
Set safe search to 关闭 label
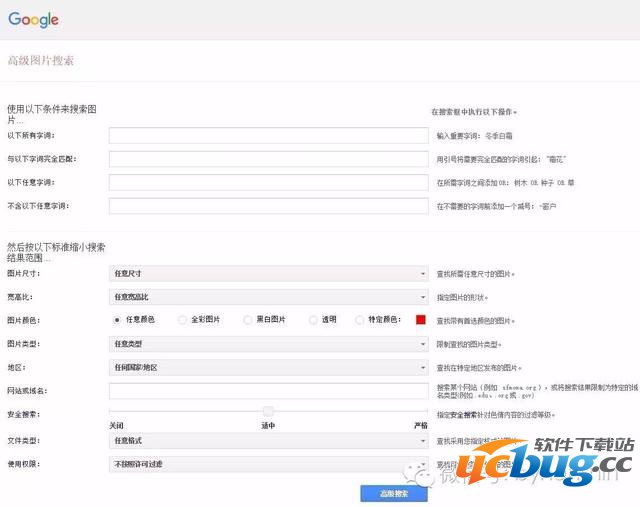pos(116,425)
